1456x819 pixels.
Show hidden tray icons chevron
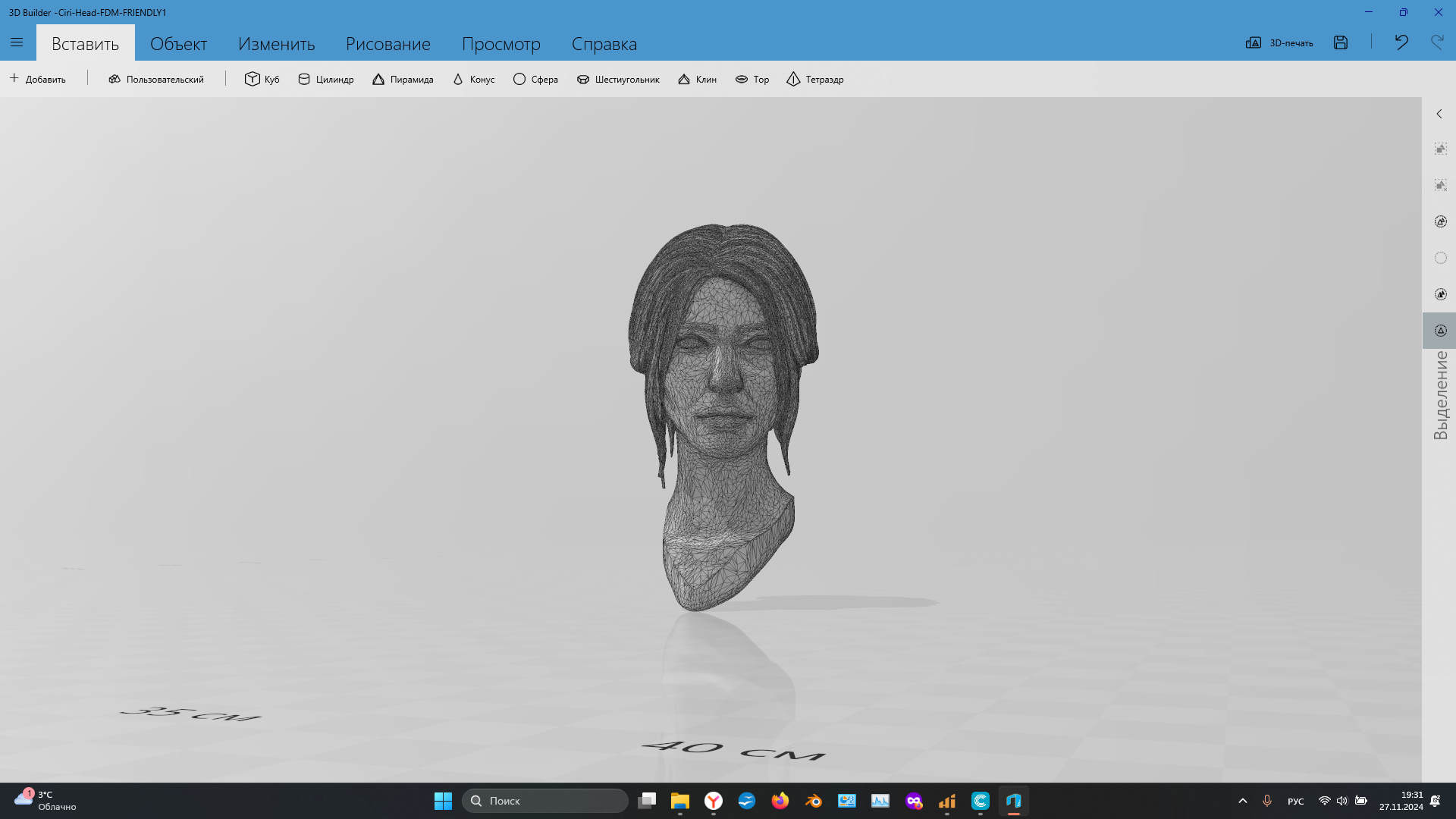(x=1242, y=801)
